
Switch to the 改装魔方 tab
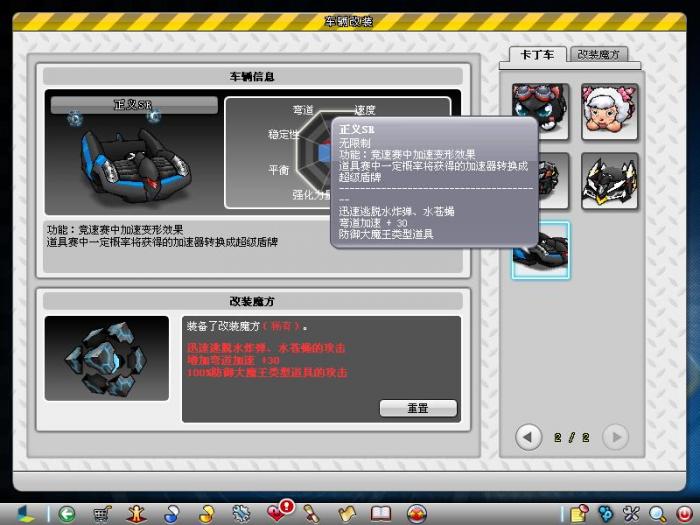coord(598,54)
